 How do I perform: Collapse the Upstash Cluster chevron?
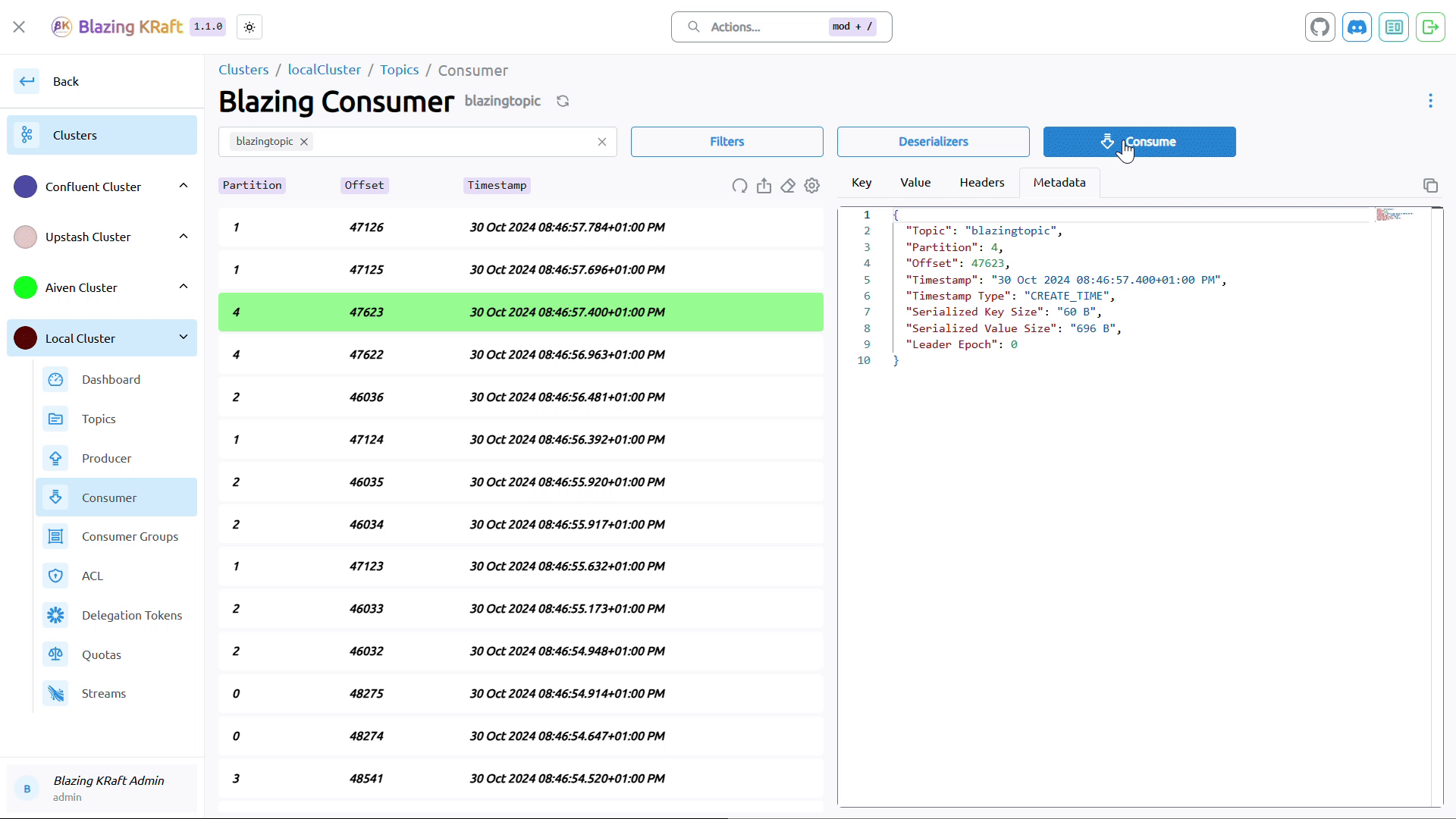coord(184,237)
